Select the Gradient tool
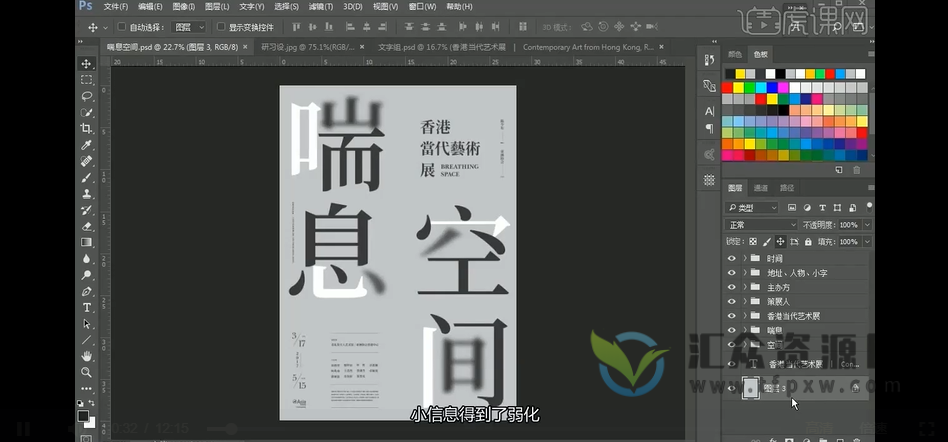This screenshot has width=948, height=442. [86, 242]
